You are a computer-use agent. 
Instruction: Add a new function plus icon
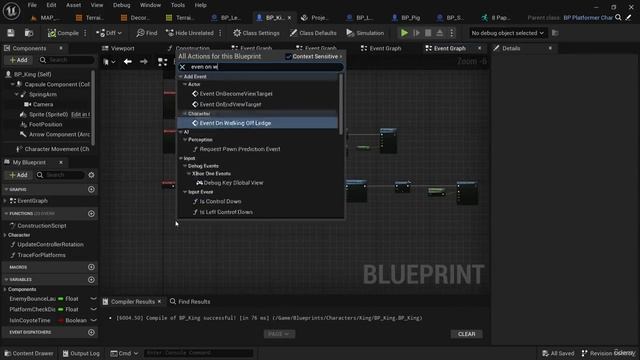tap(91, 213)
